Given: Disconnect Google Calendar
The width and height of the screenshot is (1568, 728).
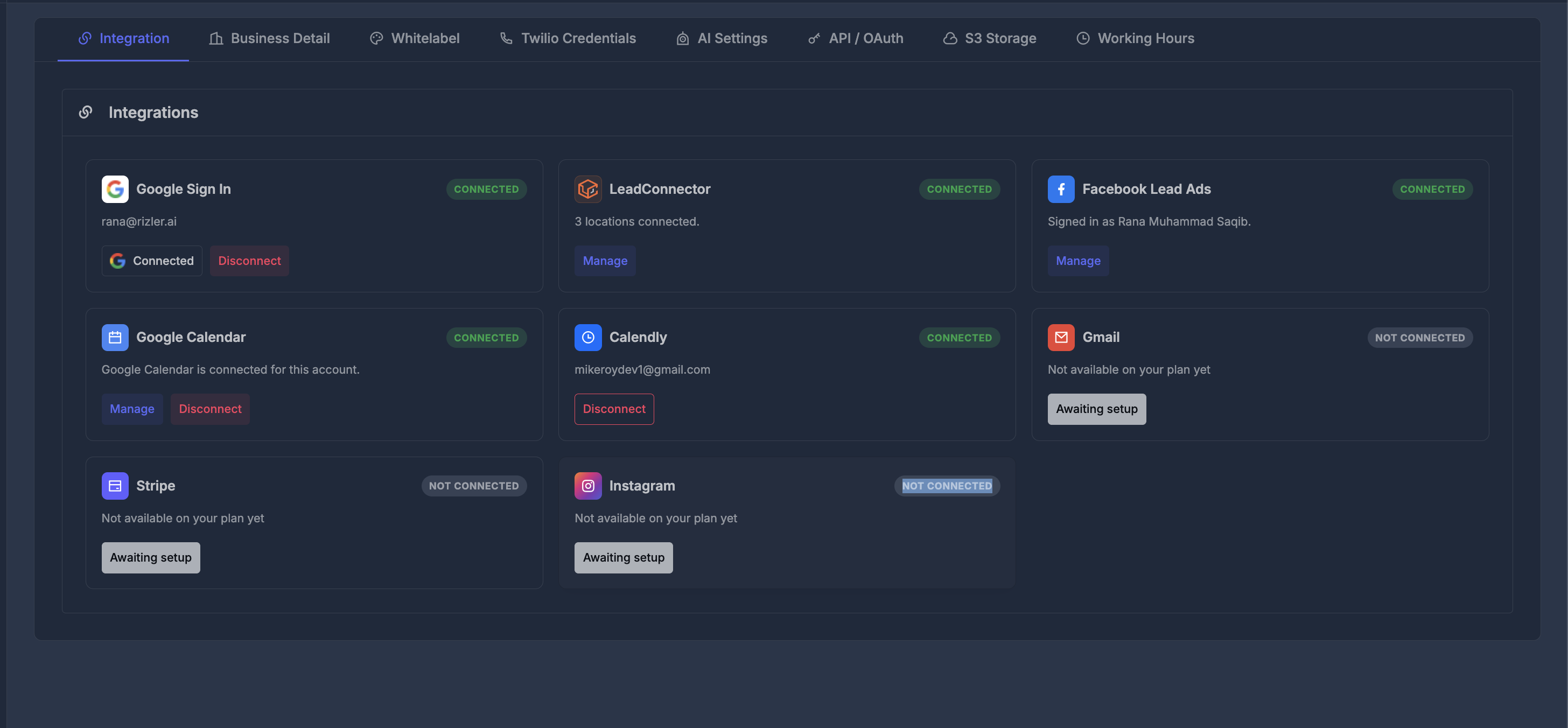Looking at the screenshot, I should point(210,409).
